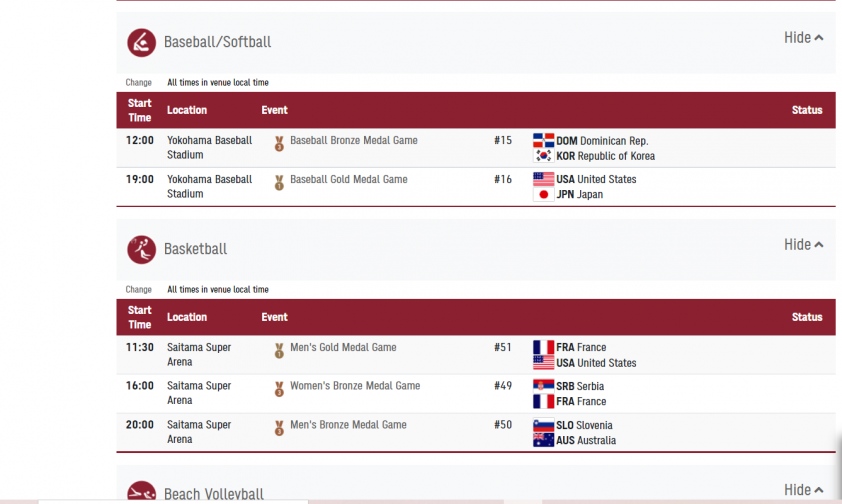
Task: Open the Baseball Gold Medal Game event
Action: 349,179
